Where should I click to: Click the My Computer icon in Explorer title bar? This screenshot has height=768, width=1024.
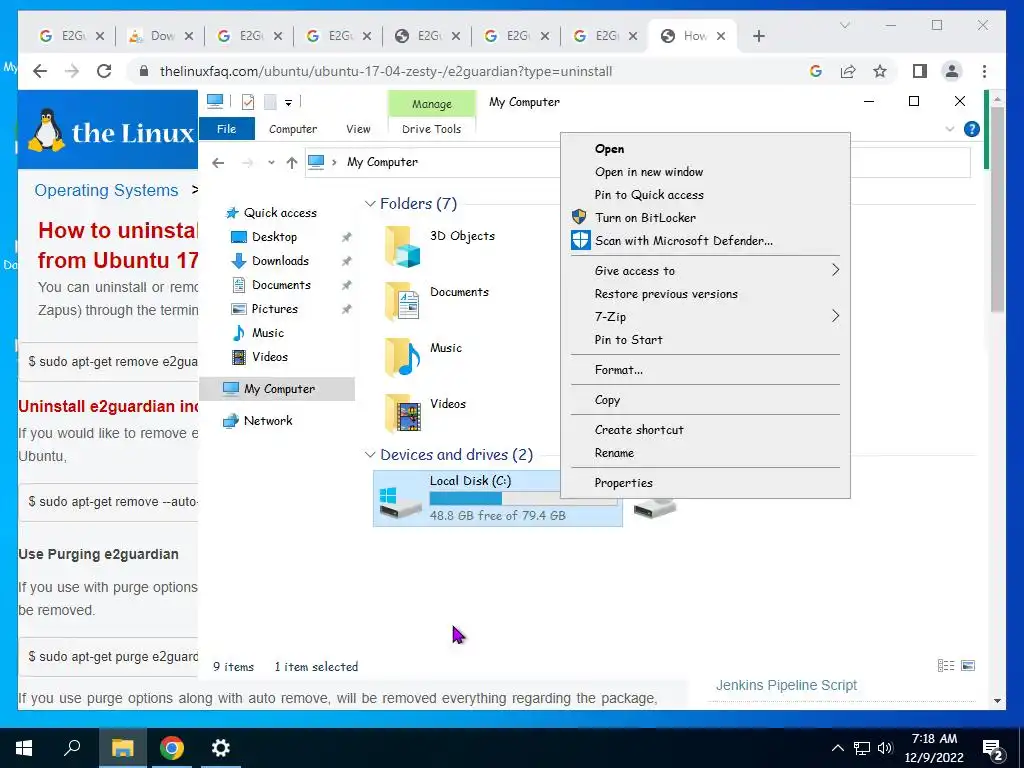coord(215,101)
